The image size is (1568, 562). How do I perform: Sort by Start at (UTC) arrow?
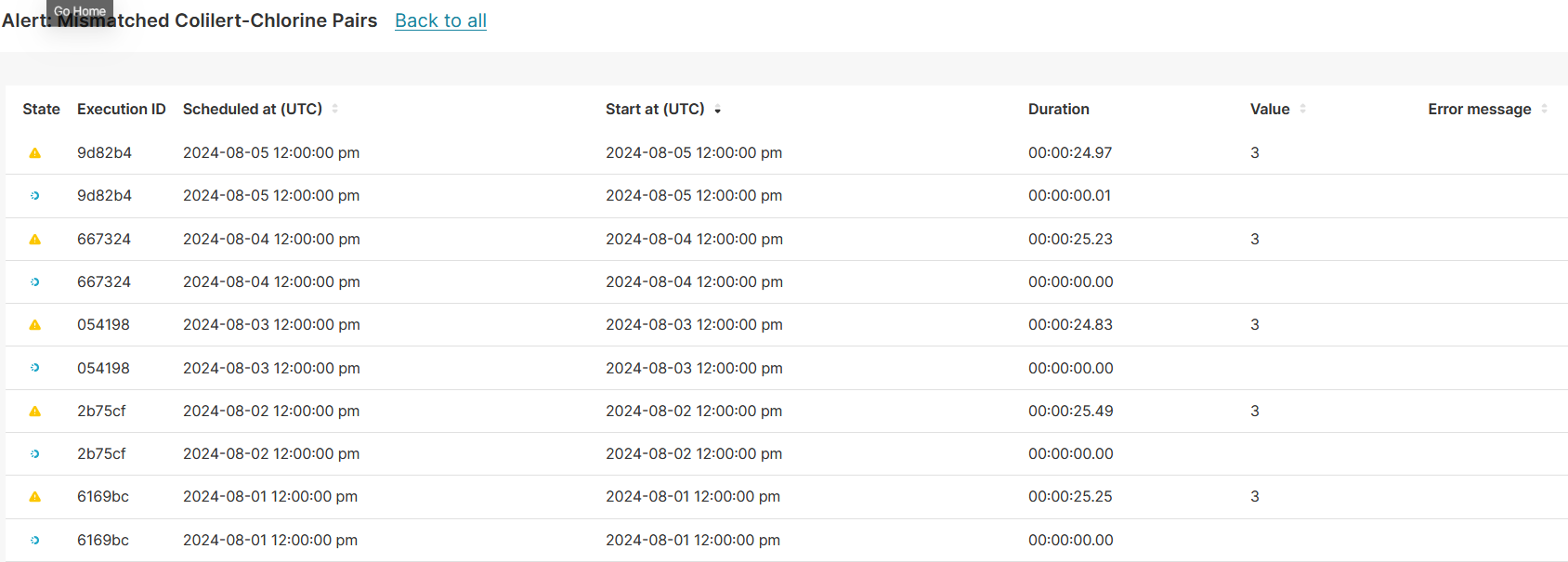pyautogui.click(x=717, y=111)
